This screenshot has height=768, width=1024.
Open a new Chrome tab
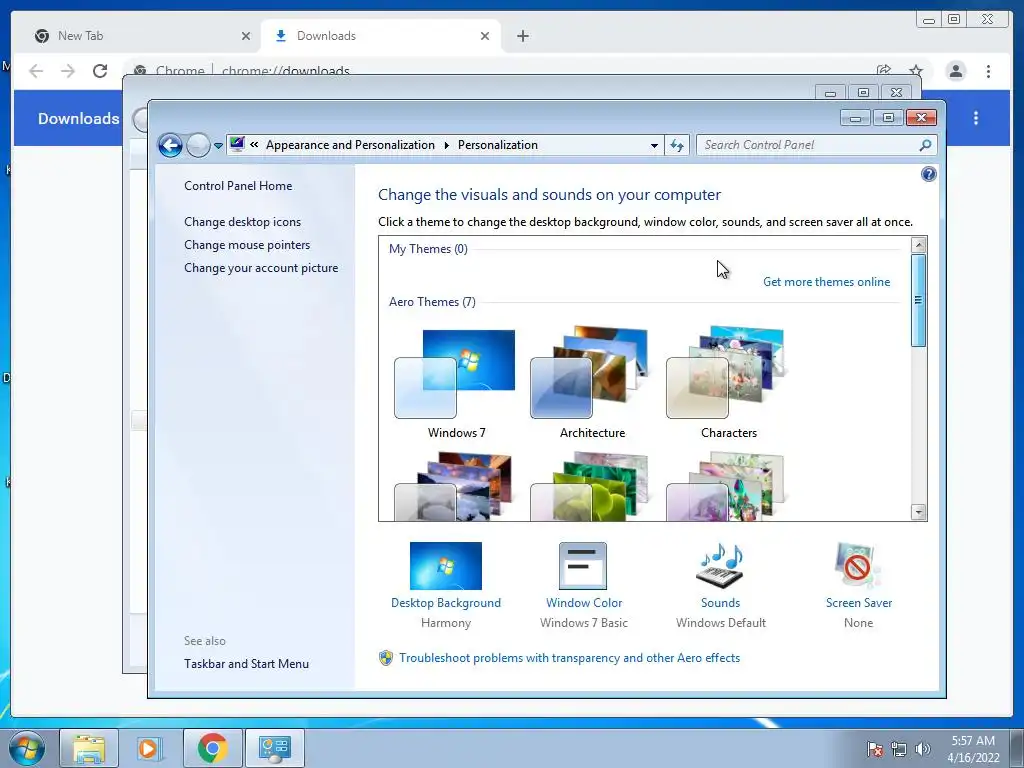pyautogui.click(x=522, y=36)
